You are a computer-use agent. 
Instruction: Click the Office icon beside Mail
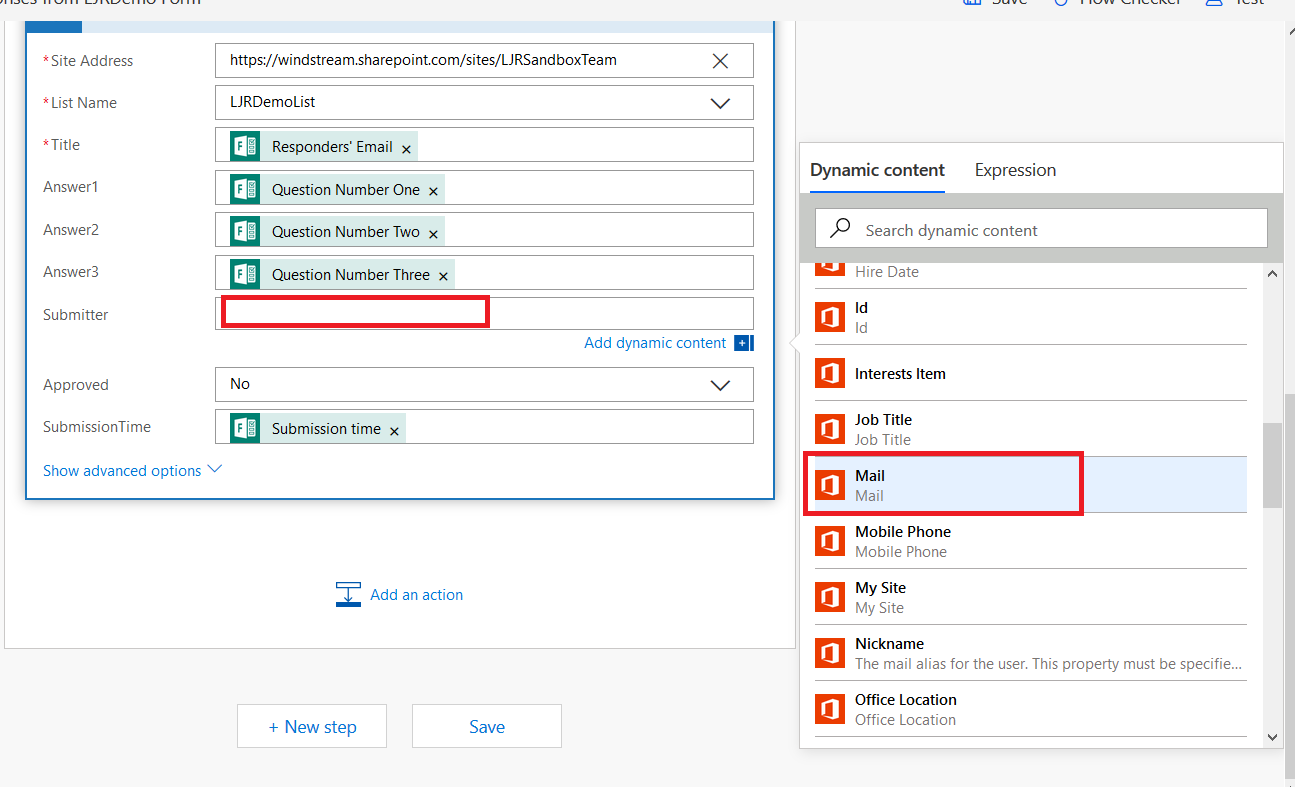(830, 485)
